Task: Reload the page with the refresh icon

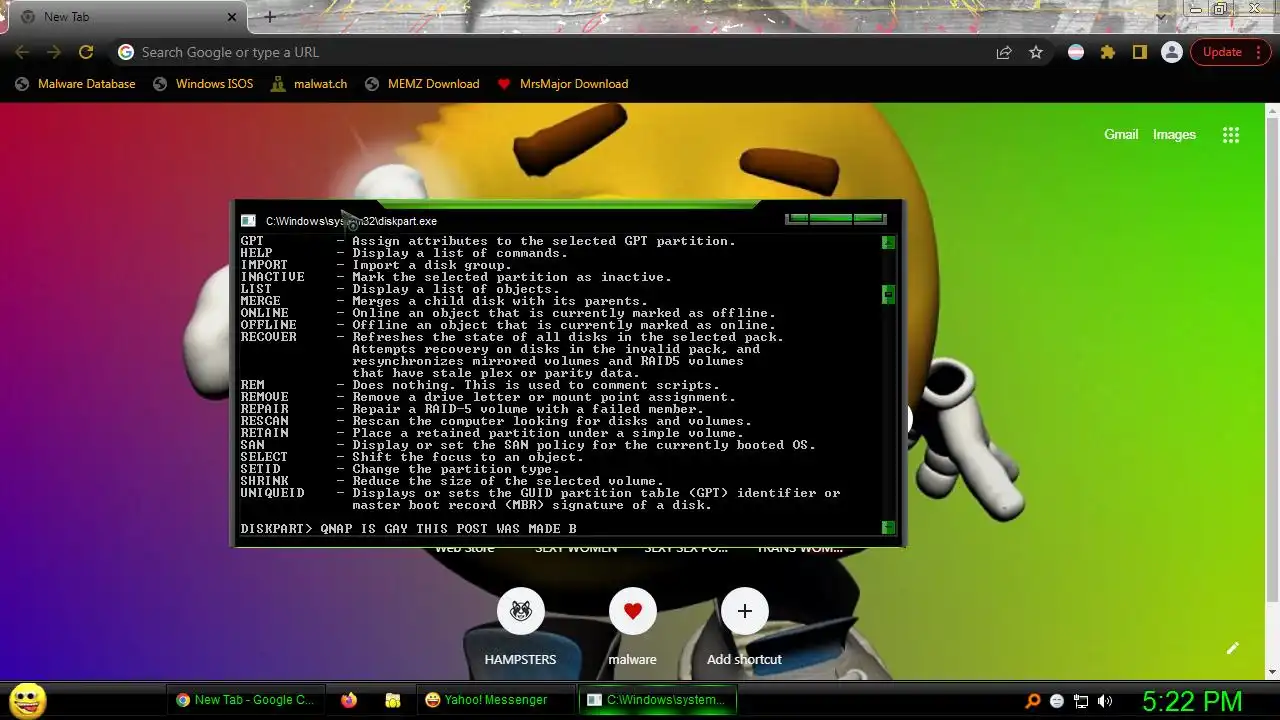Action: point(86,52)
